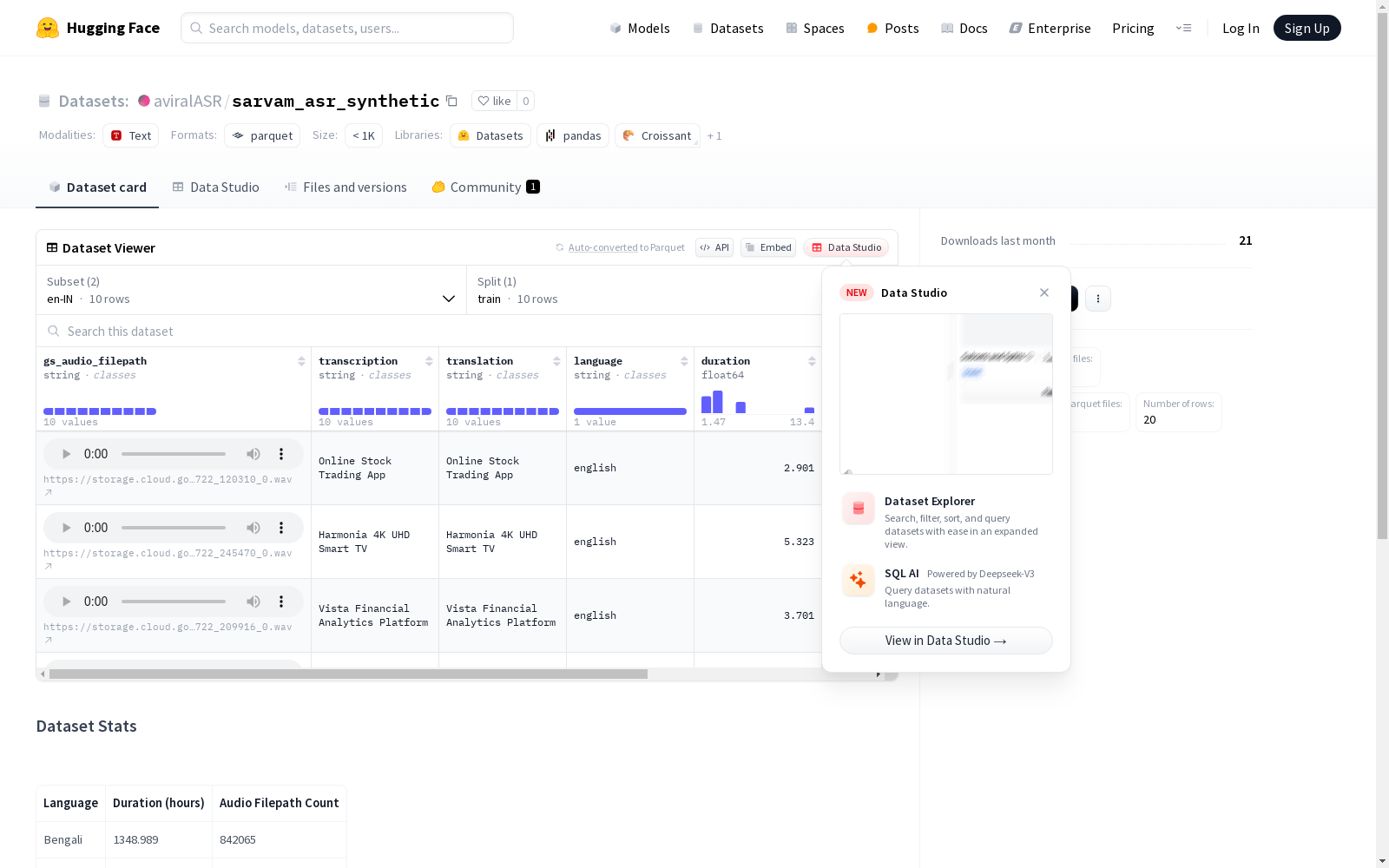Image resolution: width=1389 pixels, height=868 pixels.
Task: Open external link for 722_245470_0.wav file
Action: tap(49, 566)
